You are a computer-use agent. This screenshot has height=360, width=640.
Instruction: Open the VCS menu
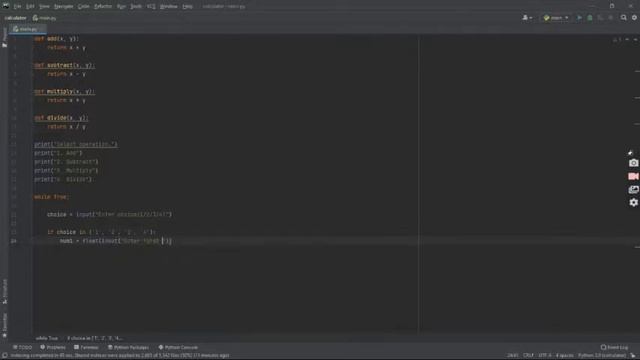151,7
